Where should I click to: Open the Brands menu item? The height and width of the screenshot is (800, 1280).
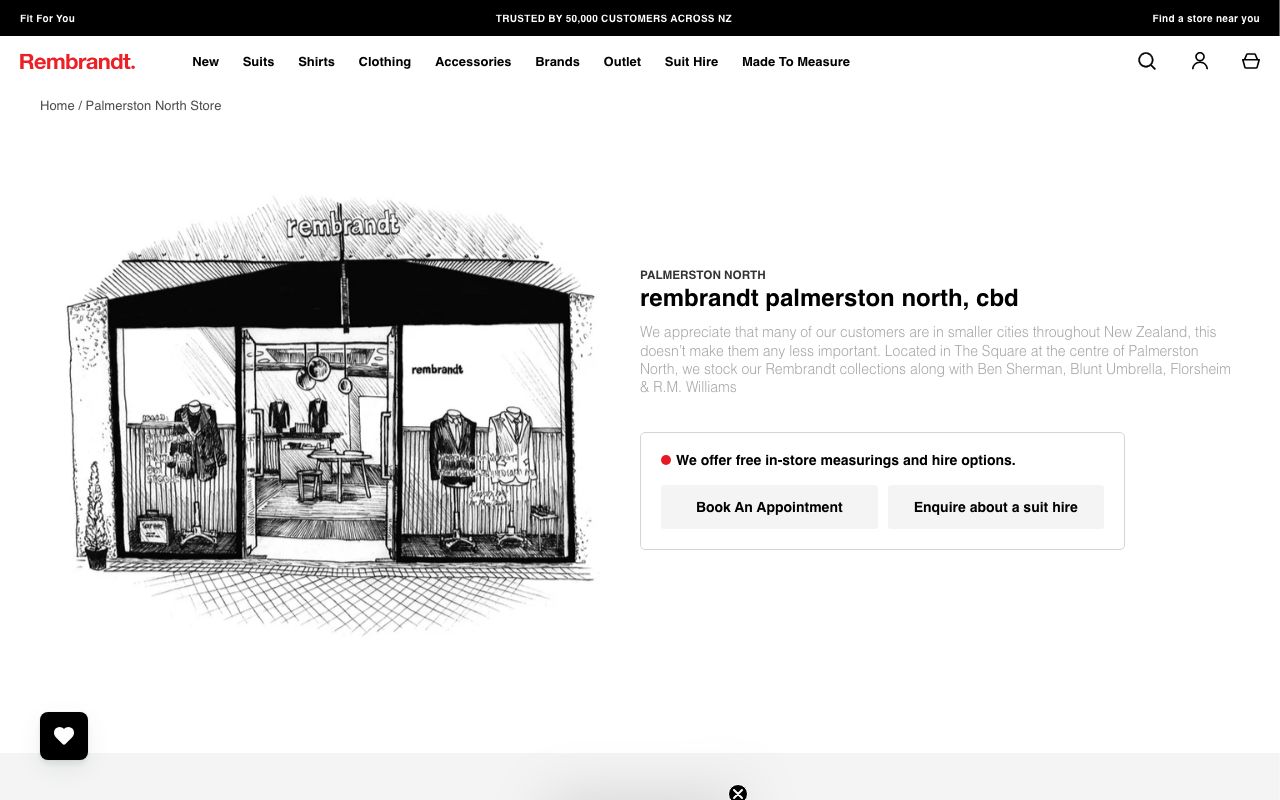(x=557, y=62)
